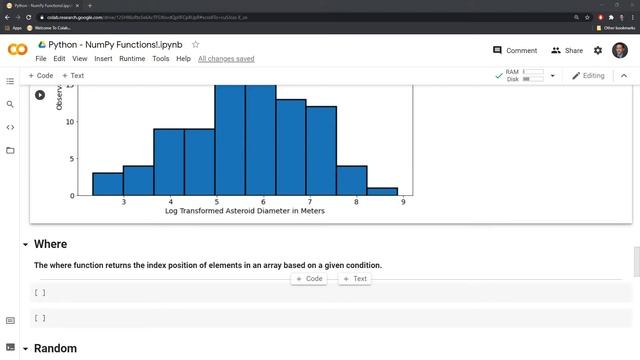This screenshot has height=360, width=640.
Task: Click the Comment icon button
Action: (515, 50)
